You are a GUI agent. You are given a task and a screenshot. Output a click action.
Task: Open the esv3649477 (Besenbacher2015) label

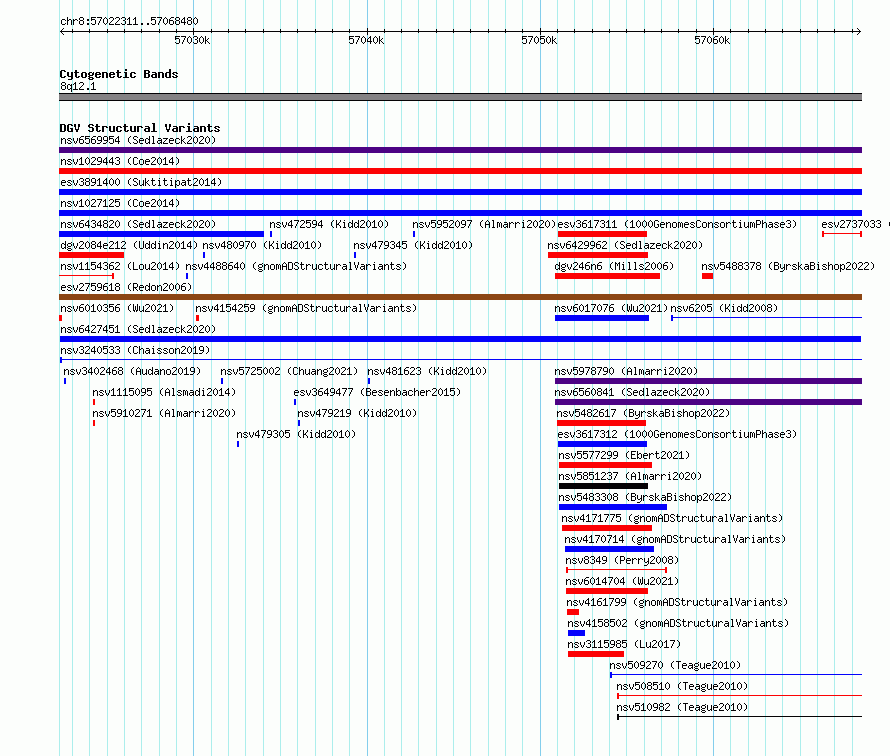[377, 392]
